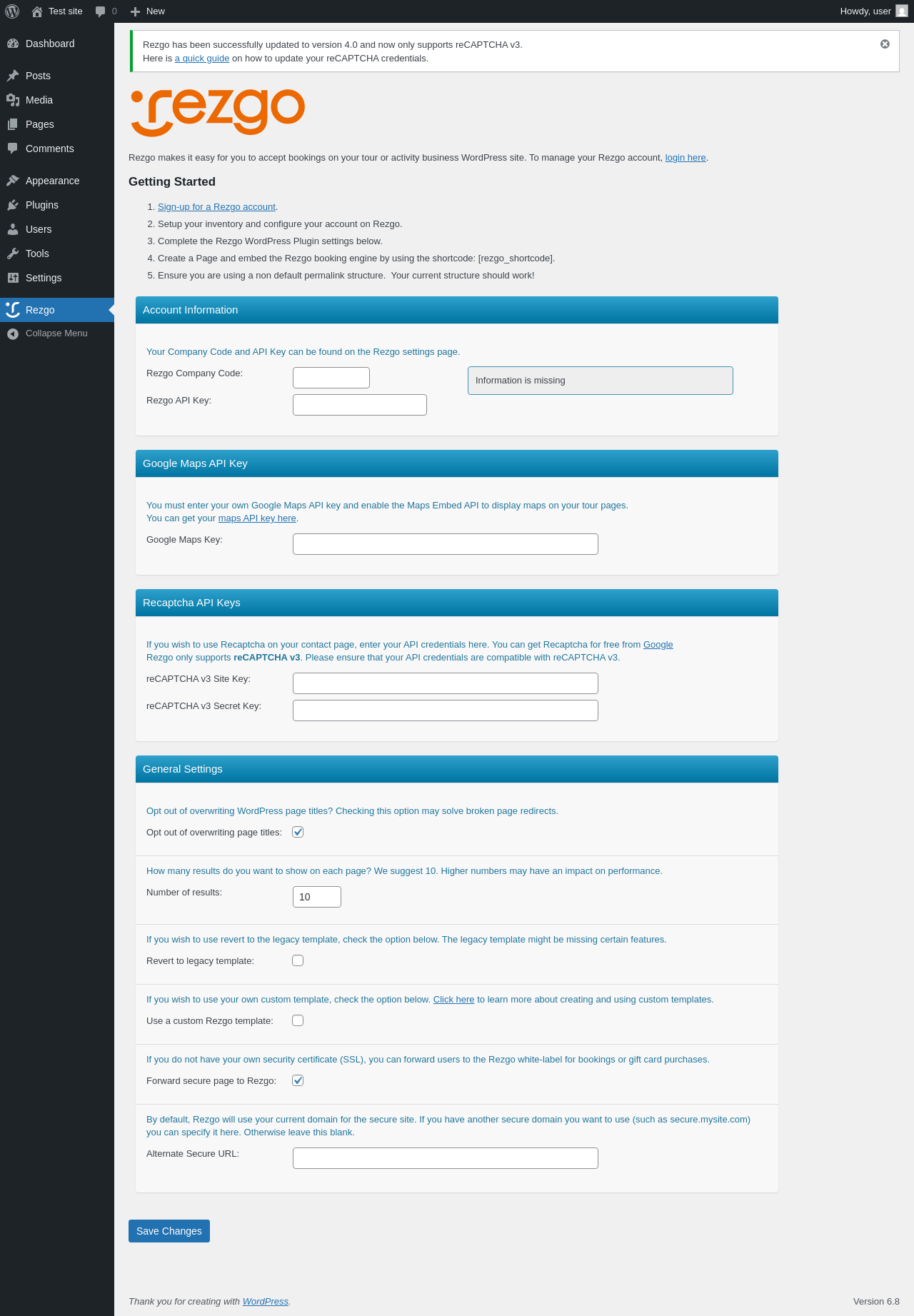Click the General Settings section header

[x=457, y=769]
